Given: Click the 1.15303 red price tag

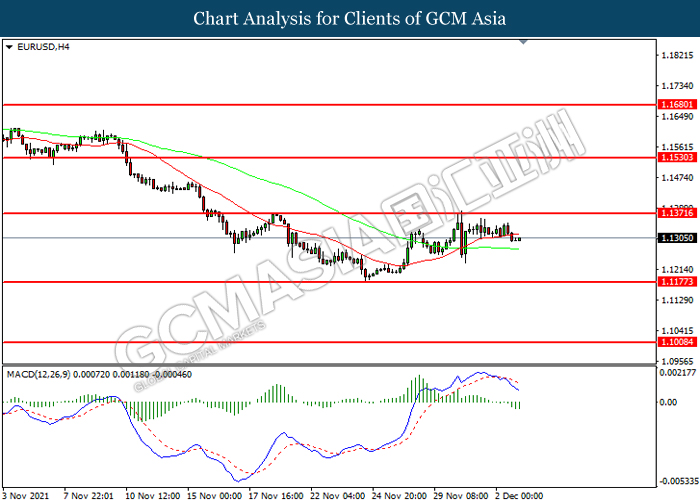Looking at the screenshot, I should 678,158.
